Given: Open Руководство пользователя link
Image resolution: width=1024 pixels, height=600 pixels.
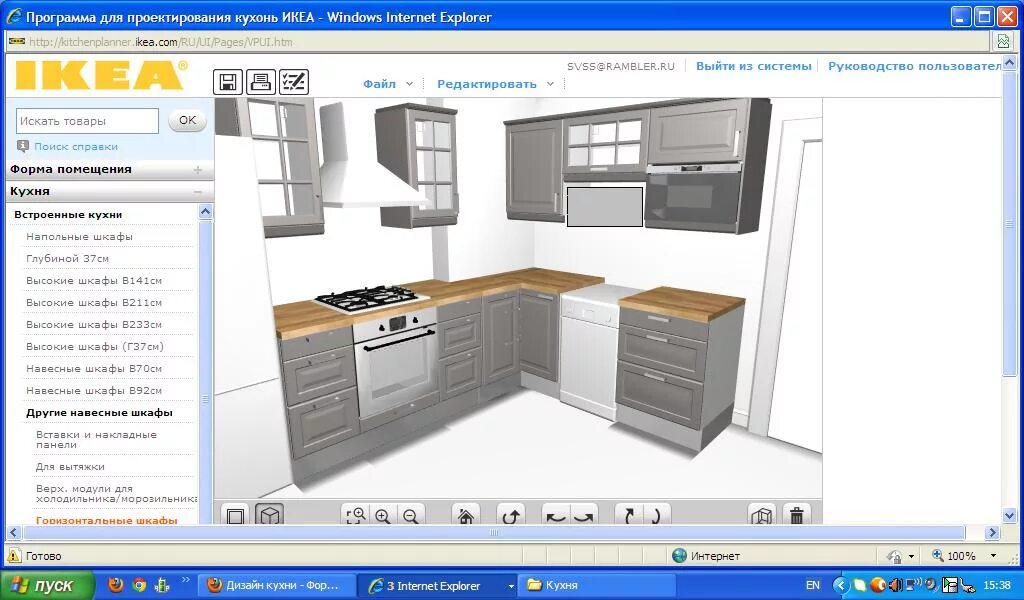Looking at the screenshot, I should (914, 66).
